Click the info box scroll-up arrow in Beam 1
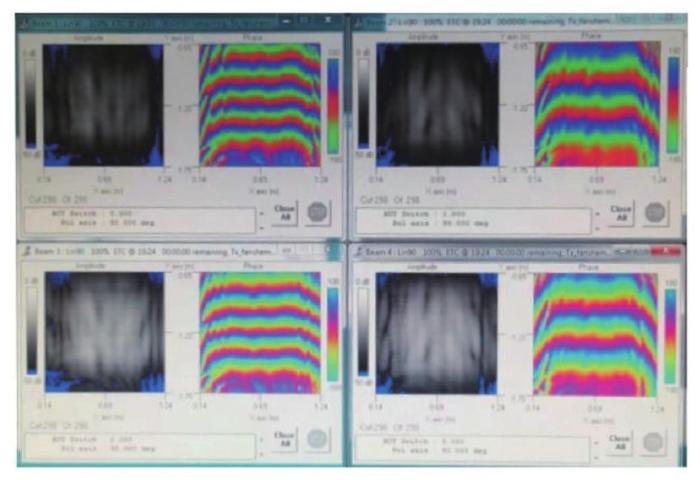The image size is (700, 480). tap(262, 213)
